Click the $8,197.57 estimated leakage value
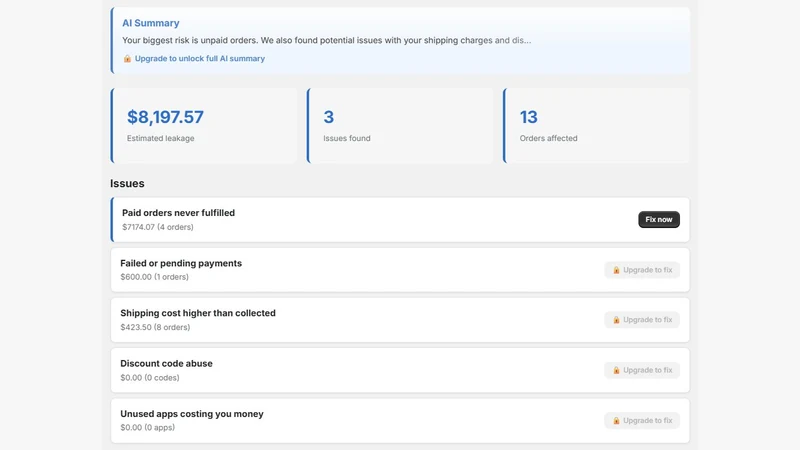Image resolution: width=800 pixels, height=450 pixels. click(x=165, y=117)
